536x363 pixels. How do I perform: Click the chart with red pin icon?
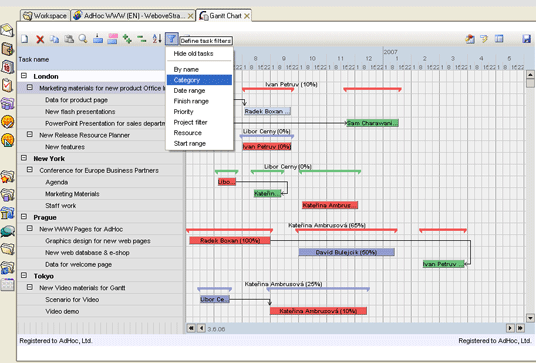coord(470,39)
